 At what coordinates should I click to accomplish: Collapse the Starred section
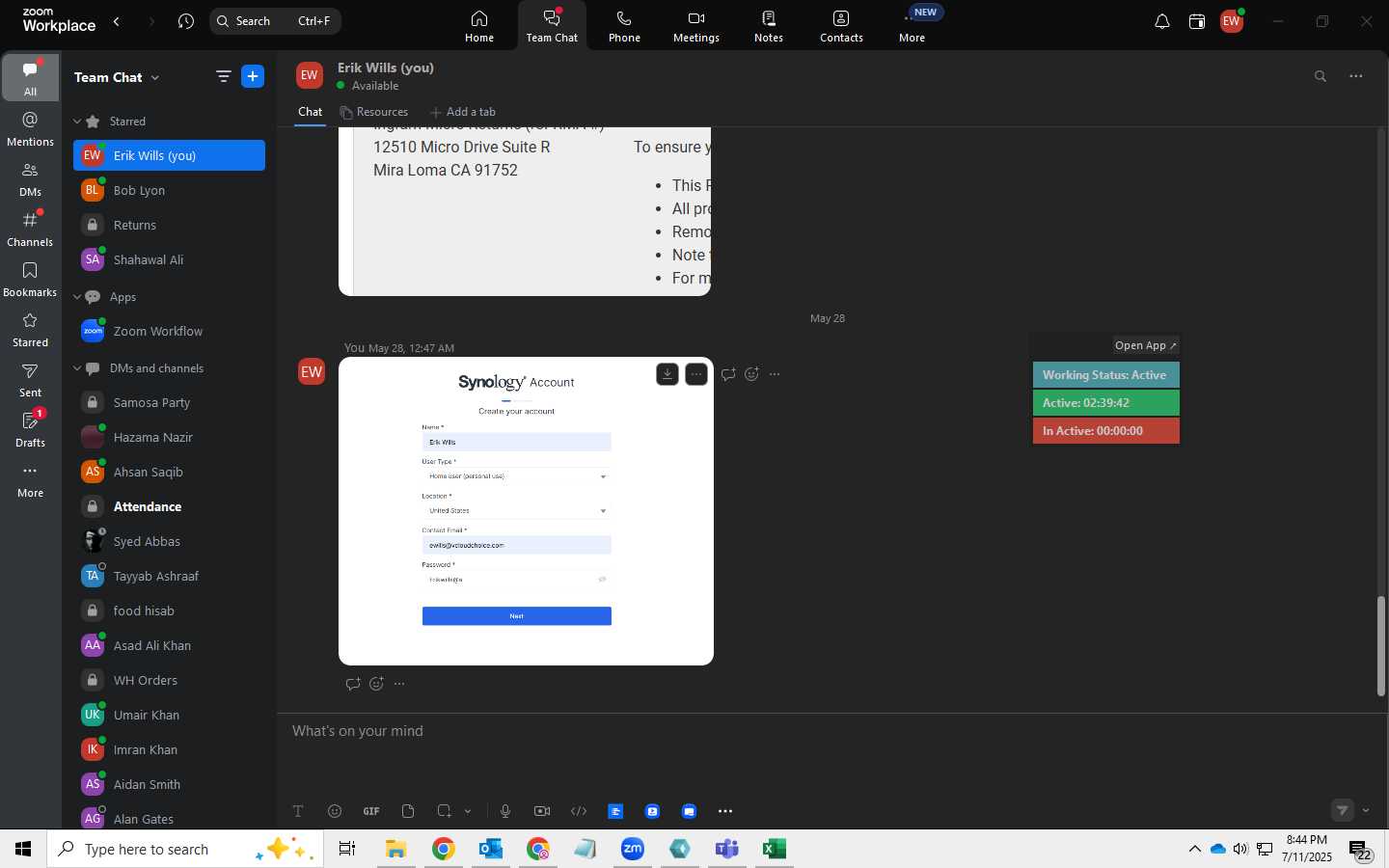pyautogui.click(x=77, y=122)
